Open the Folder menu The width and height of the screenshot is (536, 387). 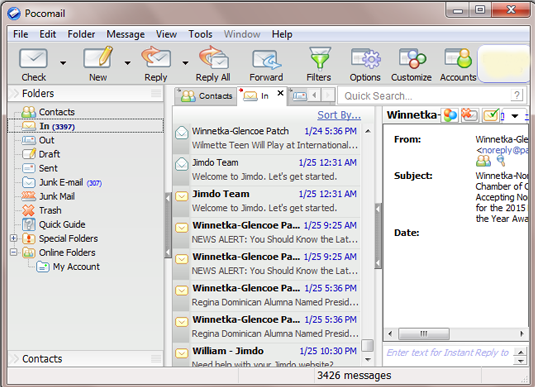81,34
